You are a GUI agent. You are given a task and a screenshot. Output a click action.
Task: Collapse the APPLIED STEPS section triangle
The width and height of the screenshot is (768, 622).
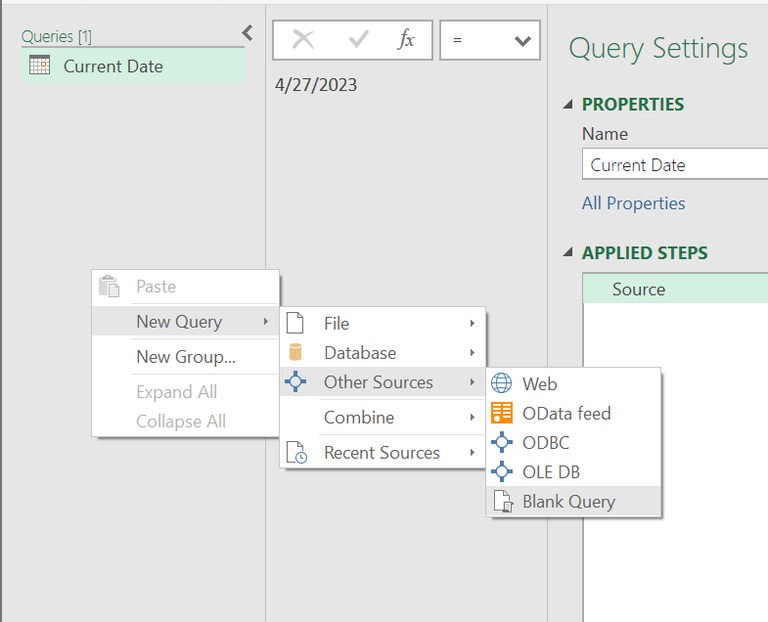pos(569,253)
